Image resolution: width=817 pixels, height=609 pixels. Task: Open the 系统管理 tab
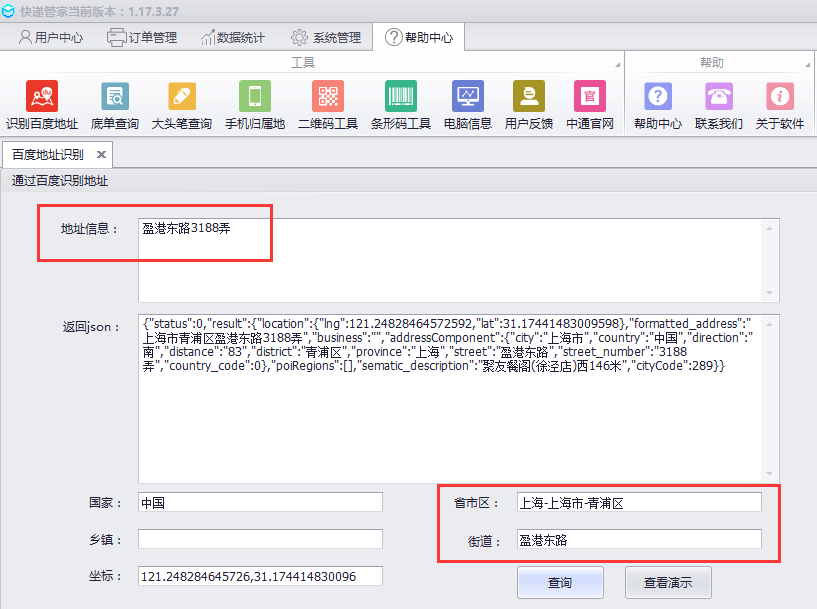[x=325, y=38]
